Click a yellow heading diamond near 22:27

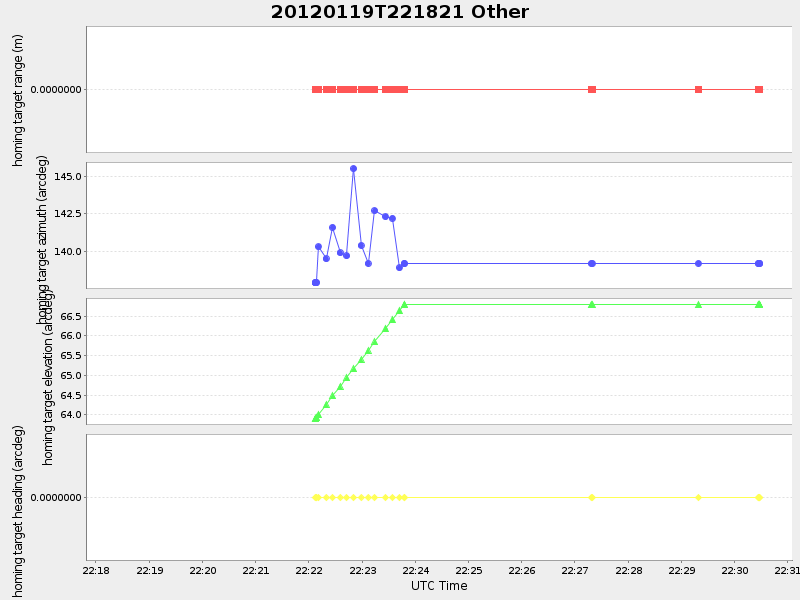pos(591,496)
